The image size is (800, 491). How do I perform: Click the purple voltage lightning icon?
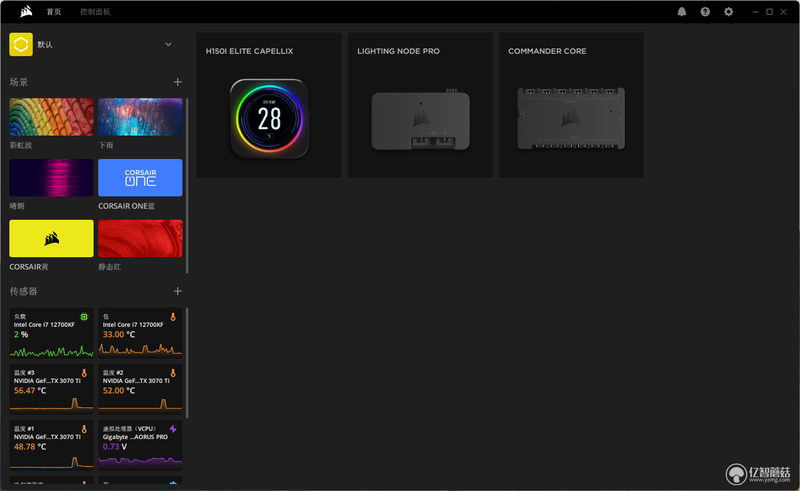click(x=173, y=429)
